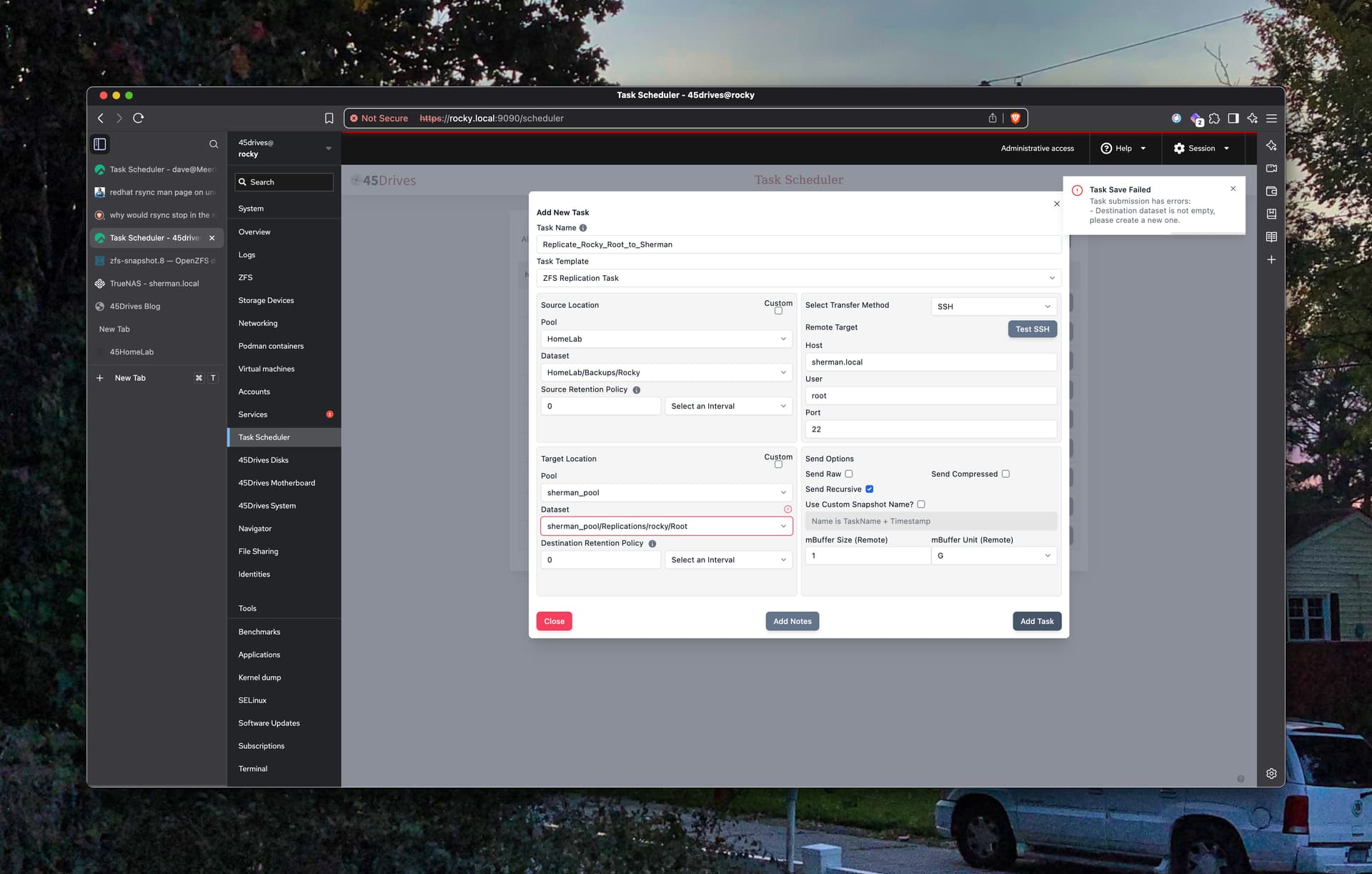Expand the Select Transfer Method SSH dropdown

(x=994, y=307)
